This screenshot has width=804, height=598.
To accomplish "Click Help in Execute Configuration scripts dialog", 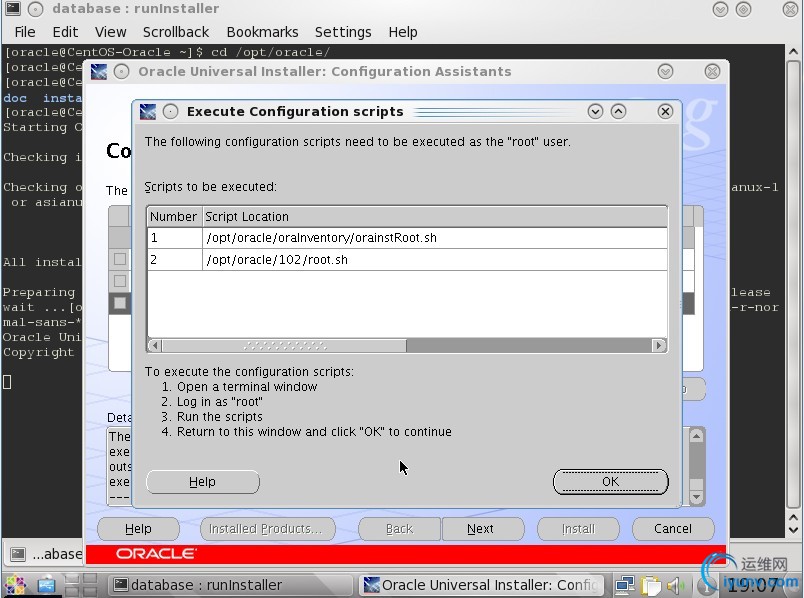I will point(203,482).
